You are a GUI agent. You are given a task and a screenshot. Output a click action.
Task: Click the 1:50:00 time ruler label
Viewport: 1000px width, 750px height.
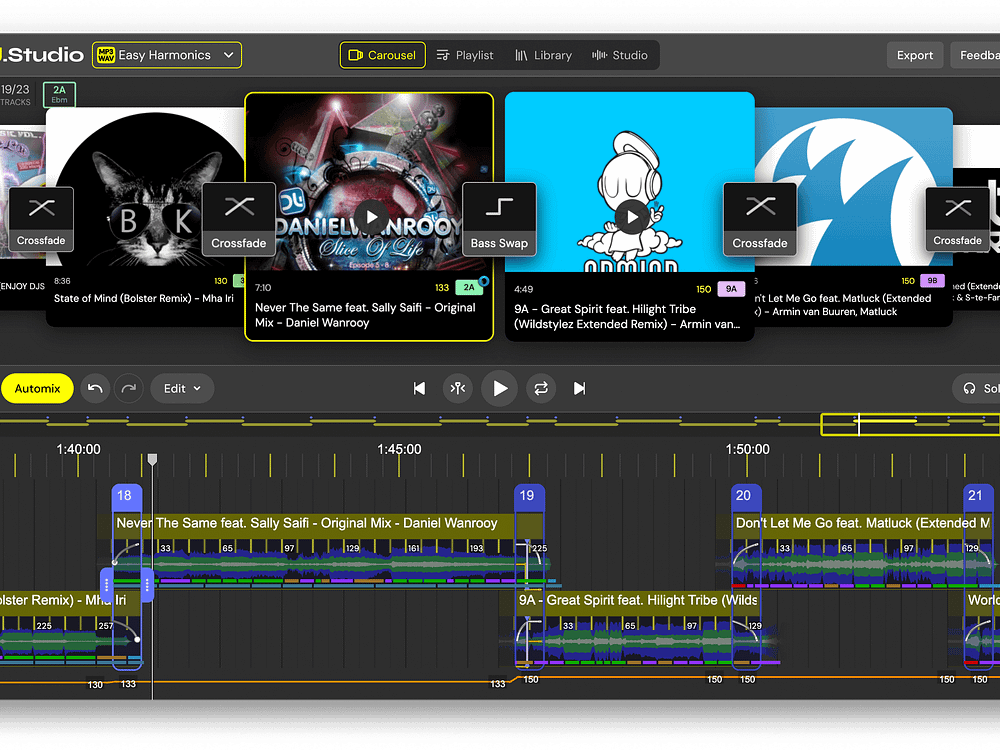point(747,450)
